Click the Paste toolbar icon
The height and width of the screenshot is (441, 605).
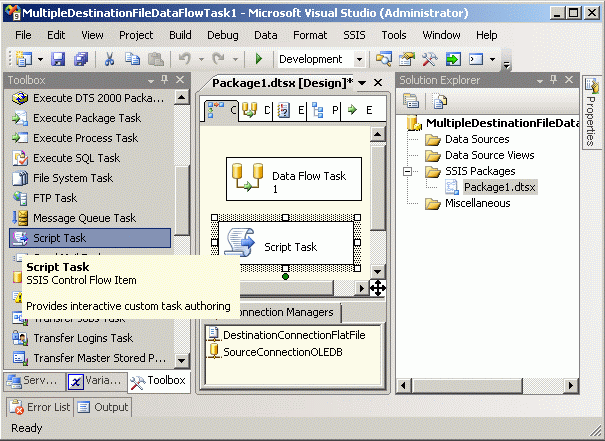pyautogui.click(x=156, y=59)
